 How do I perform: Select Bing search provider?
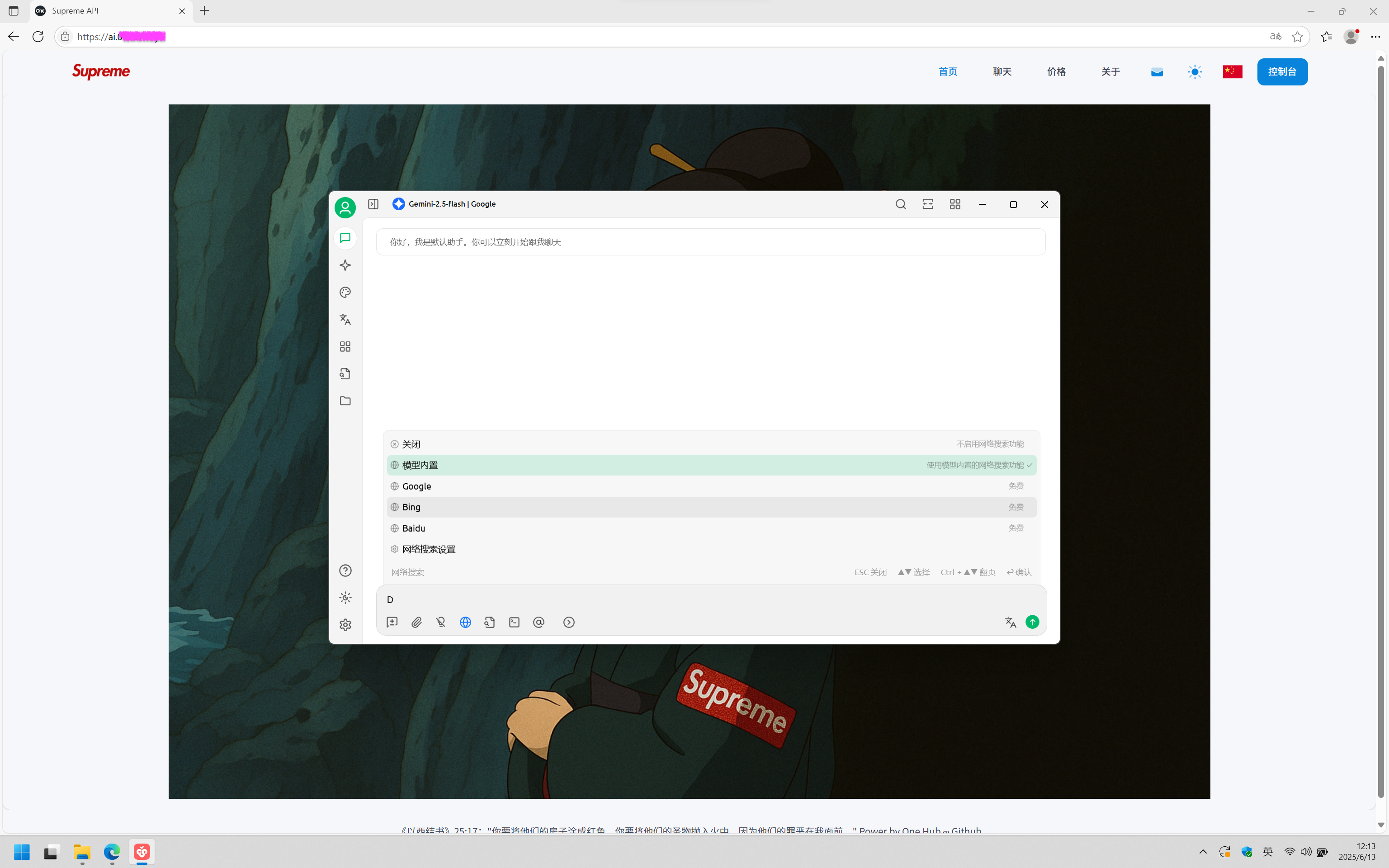click(711, 507)
